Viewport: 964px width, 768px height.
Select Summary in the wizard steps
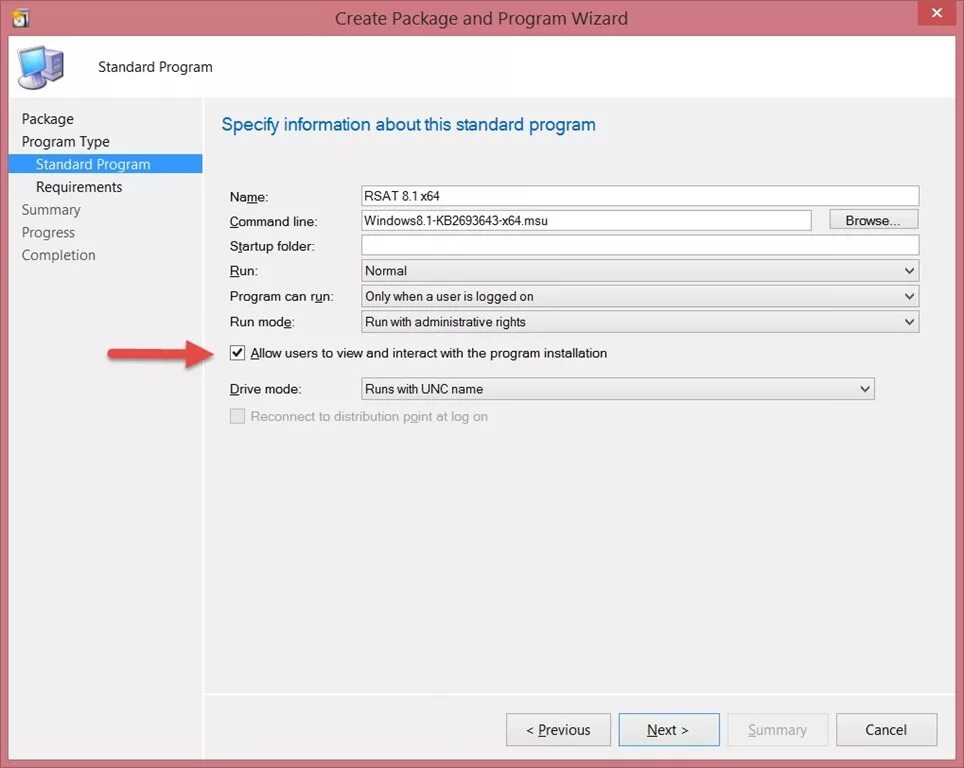(51, 210)
